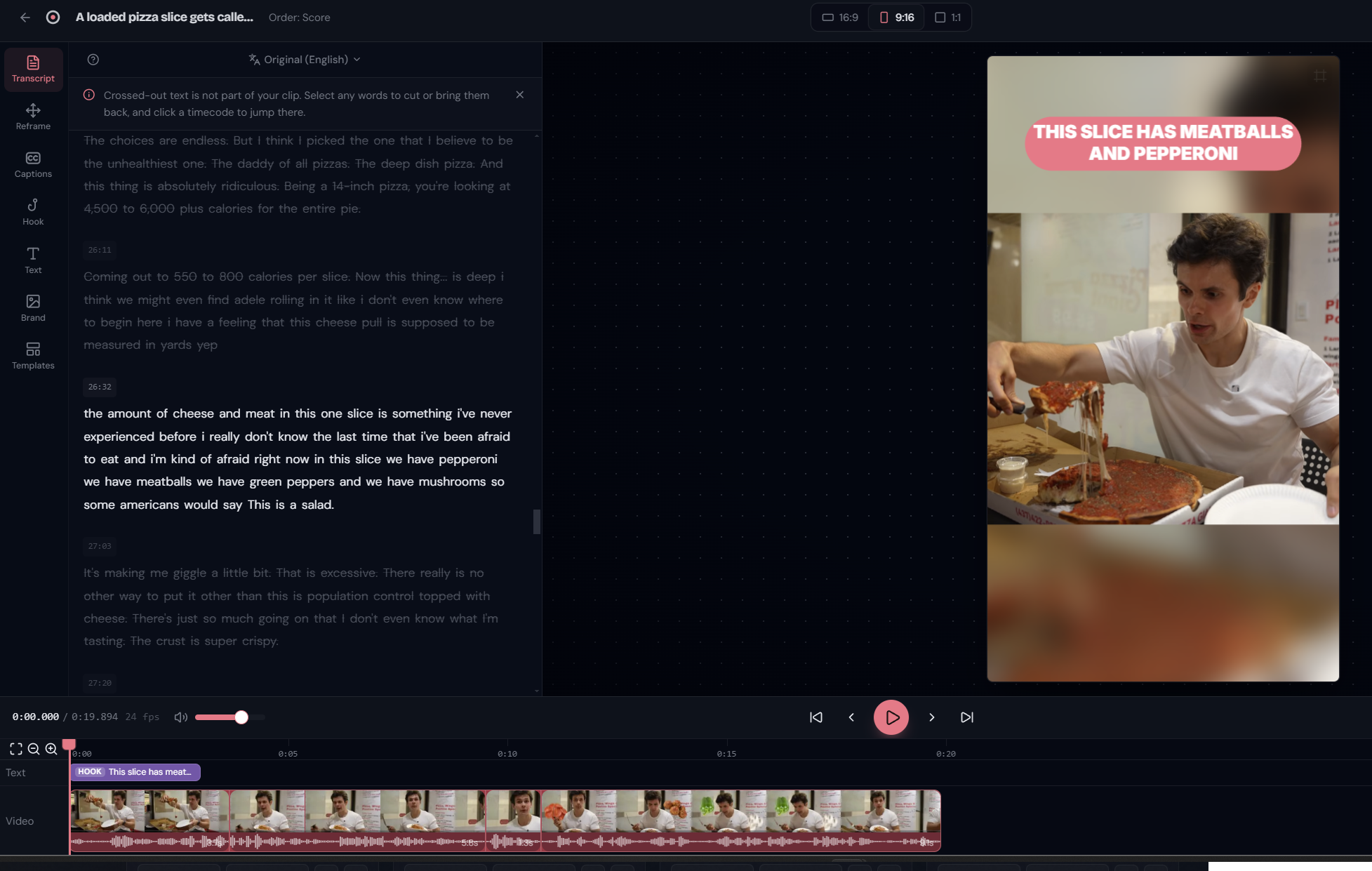
Task: Skip to the clip end
Action: [x=967, y=717]
